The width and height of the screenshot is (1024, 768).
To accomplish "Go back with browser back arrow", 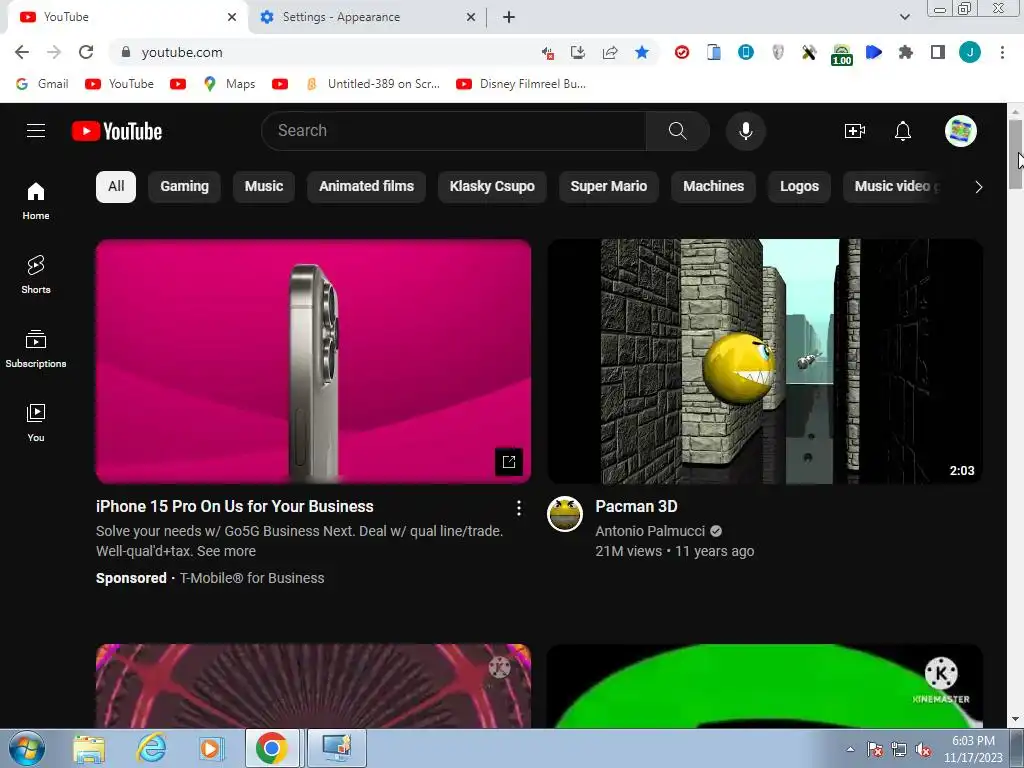I will click(x=22, y=52).
